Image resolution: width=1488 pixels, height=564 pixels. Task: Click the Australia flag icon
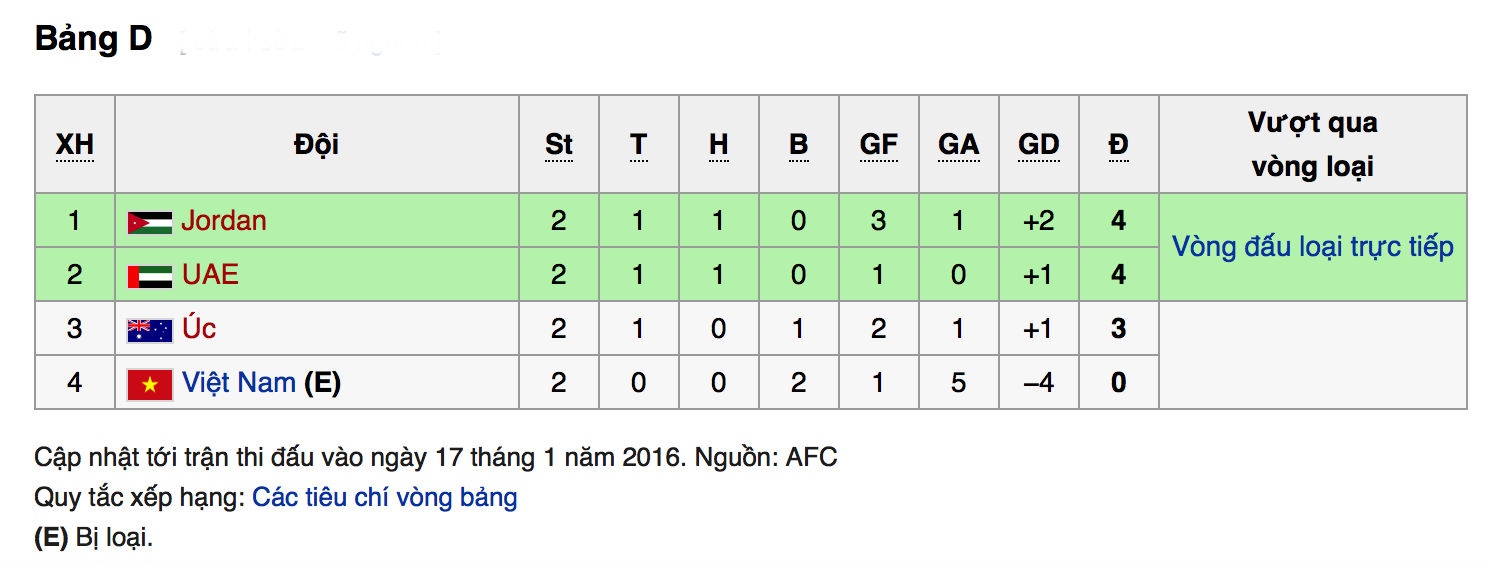150,330
